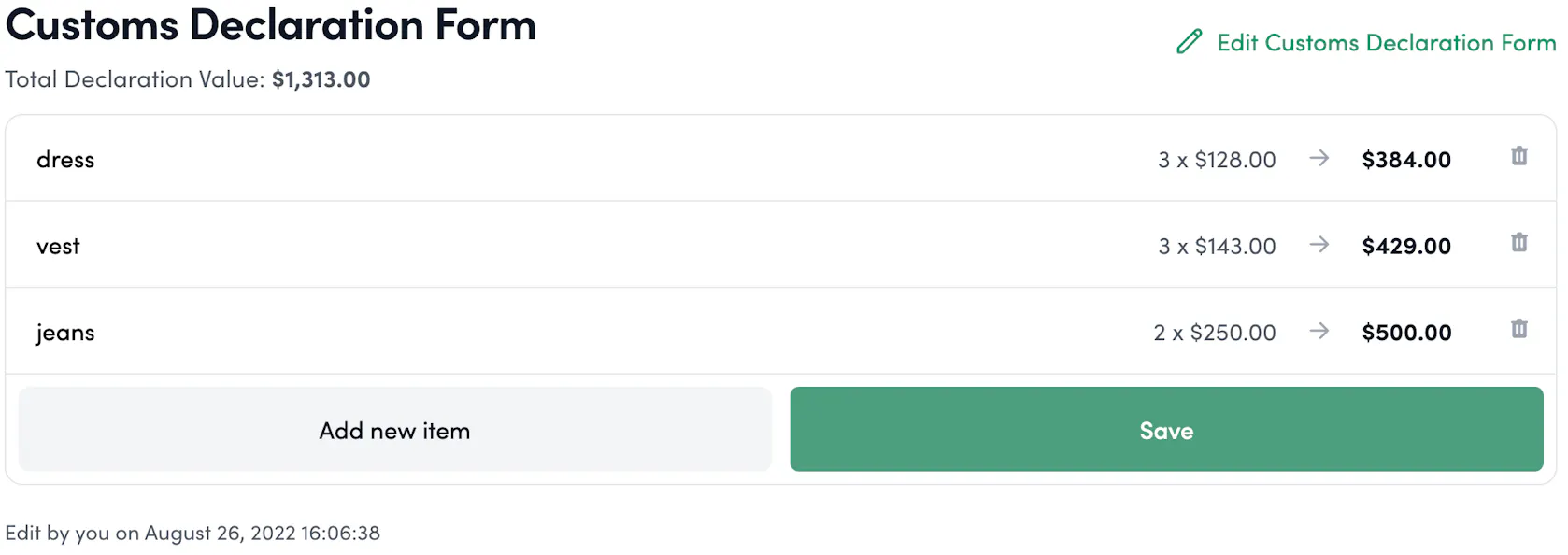Remove the jeans item using trash icon
This screenshot has height=555, width=1568.
pos(1519,329)
